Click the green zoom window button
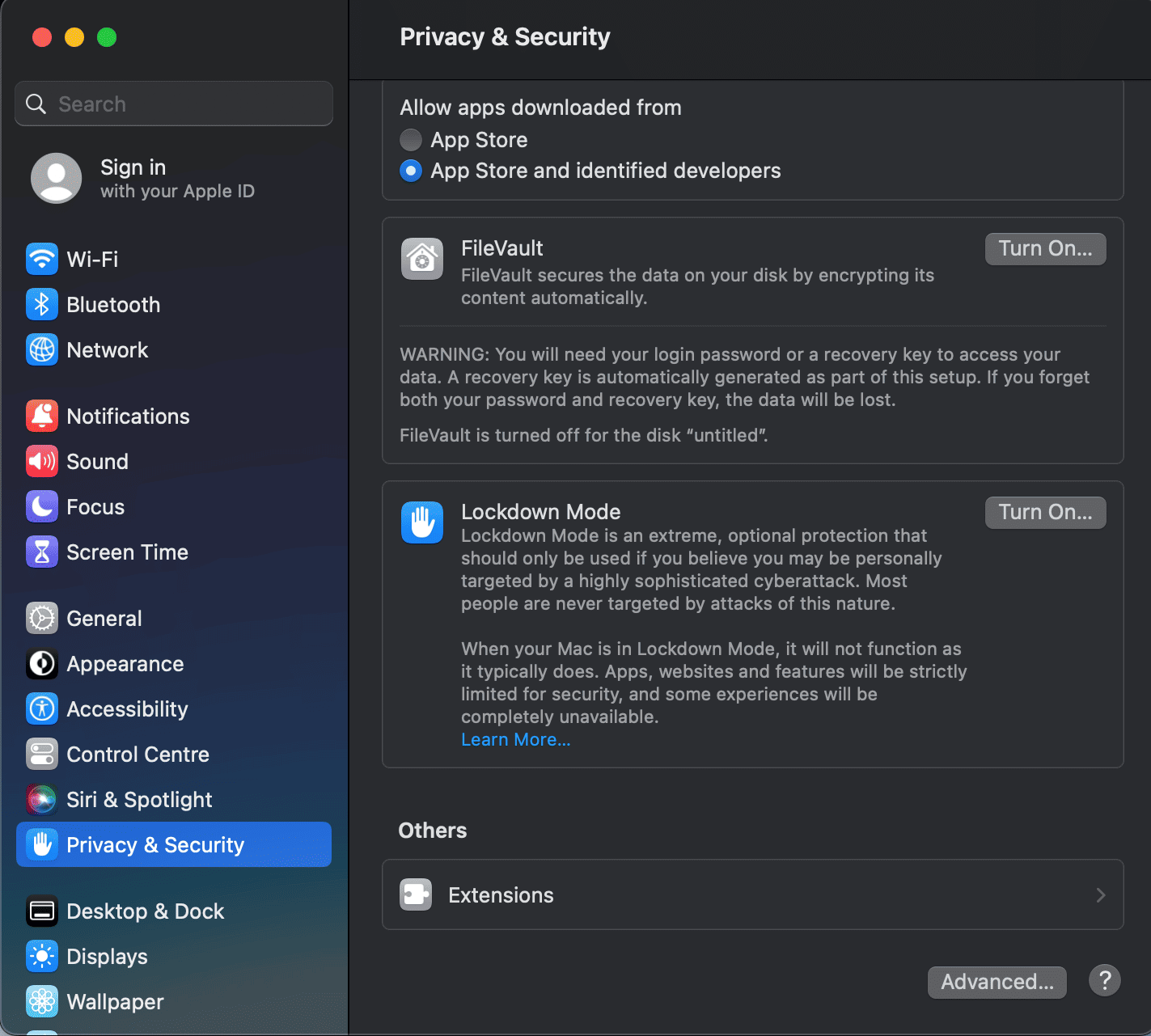1151x1036 pixels. coord(107,37)
